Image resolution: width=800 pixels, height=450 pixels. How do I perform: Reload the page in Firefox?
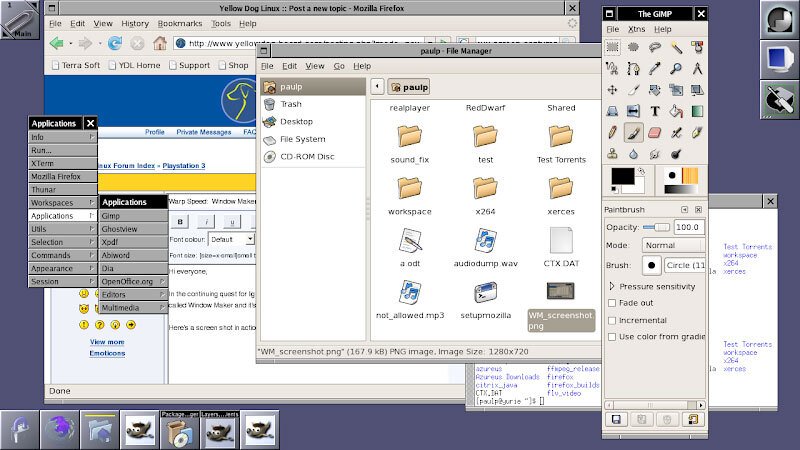click(114, 43)
